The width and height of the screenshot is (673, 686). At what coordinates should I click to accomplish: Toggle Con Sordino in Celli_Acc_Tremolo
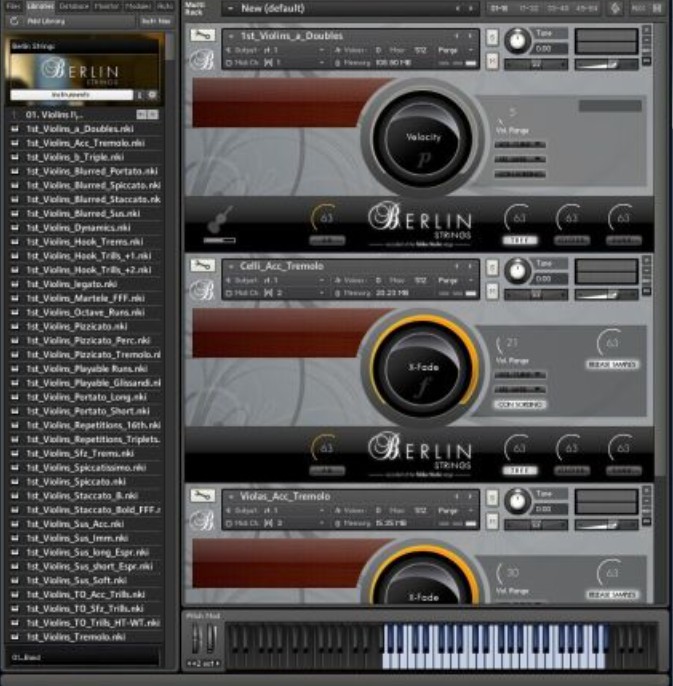(520, 405)
